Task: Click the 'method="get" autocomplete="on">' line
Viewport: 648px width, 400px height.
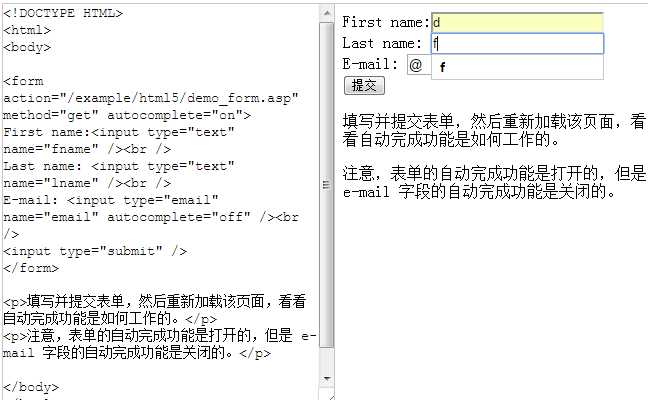Action: [x=127, y=115]
